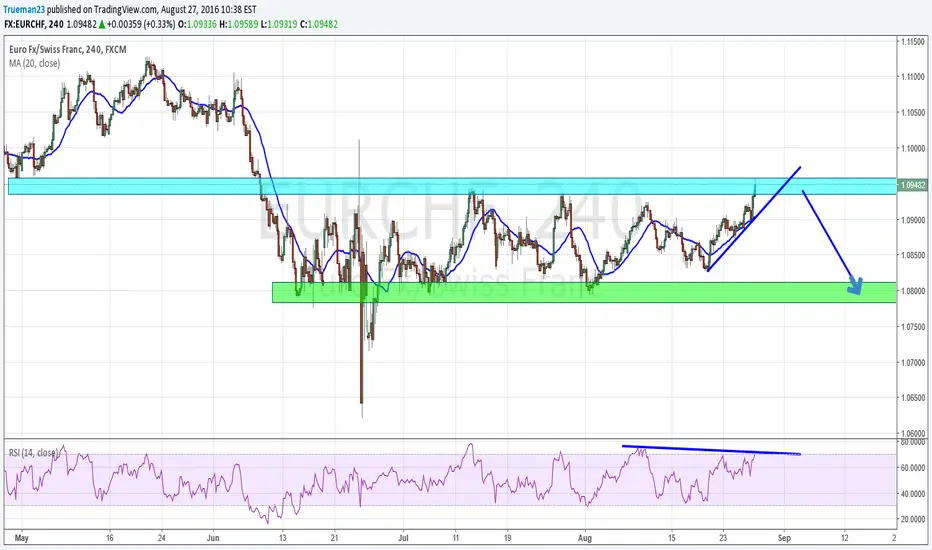Click the 1.08000 price axis label
This screenshot has height=550, width=932.
click(912, 291)
